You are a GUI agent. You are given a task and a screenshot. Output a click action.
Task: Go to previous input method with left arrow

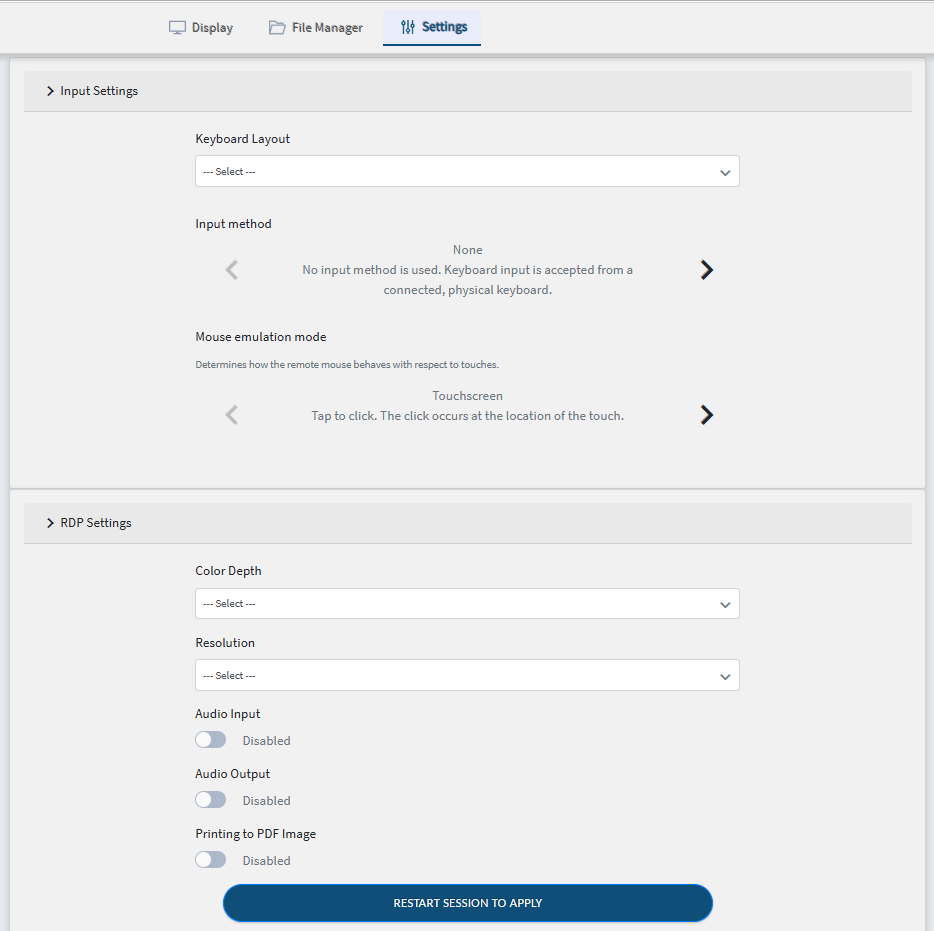click(232, 270)
